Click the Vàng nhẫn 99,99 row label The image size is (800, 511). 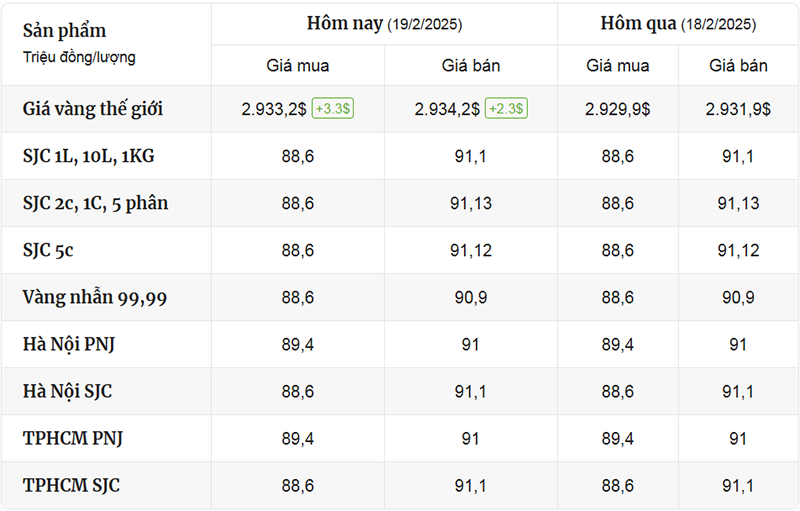(x=94, y=297)
